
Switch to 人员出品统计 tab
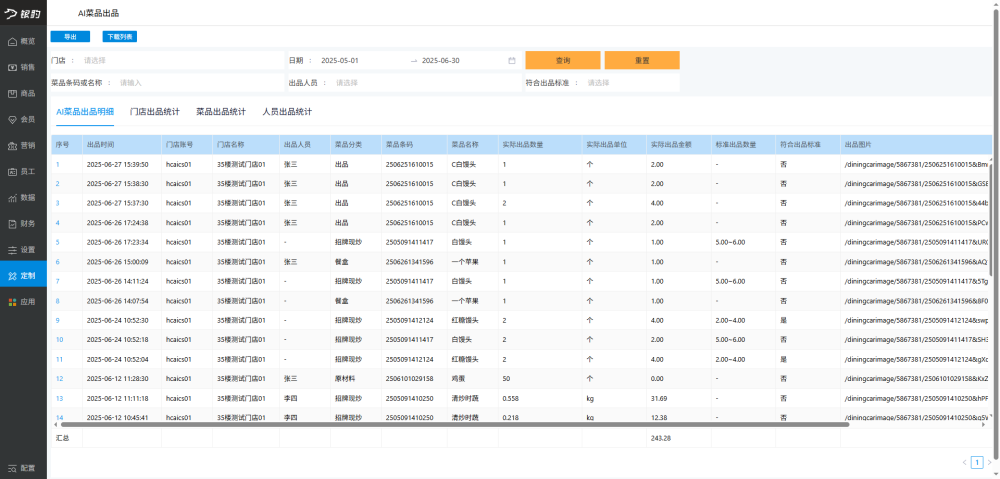pyautogui.click(x=288, y=112)
